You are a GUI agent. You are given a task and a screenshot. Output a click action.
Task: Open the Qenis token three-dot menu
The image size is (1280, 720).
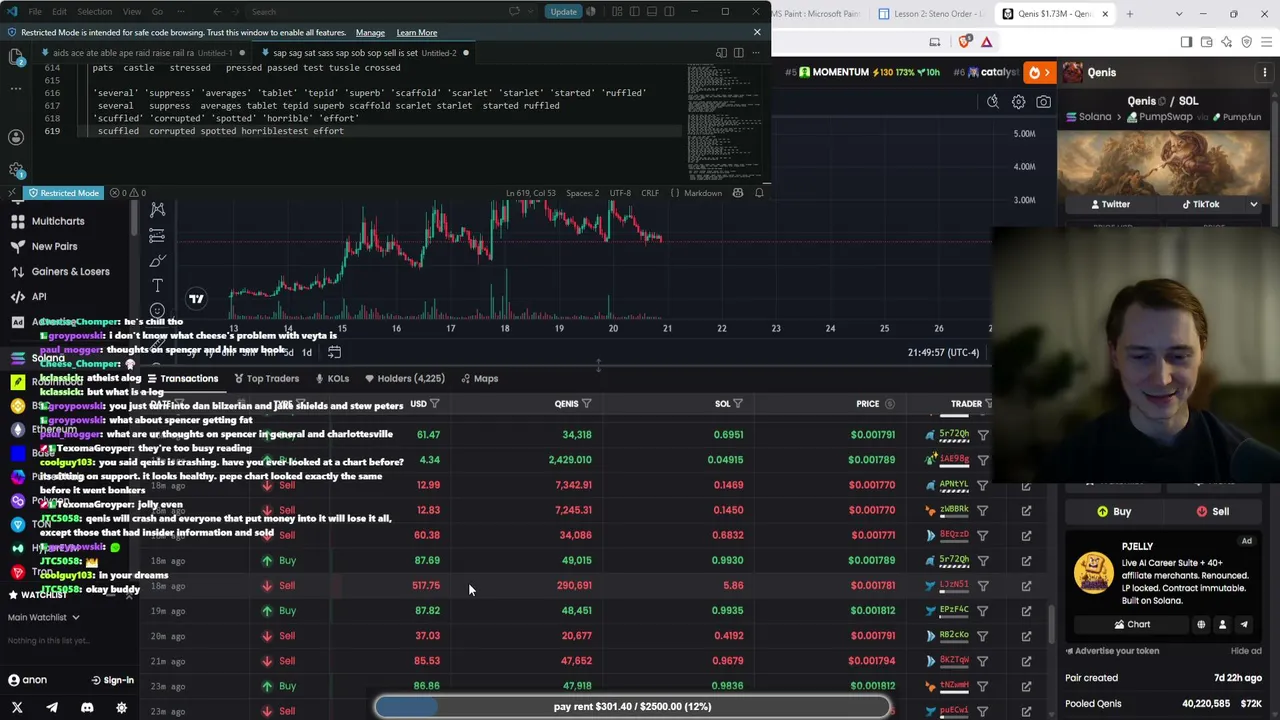click(1265, 72)
